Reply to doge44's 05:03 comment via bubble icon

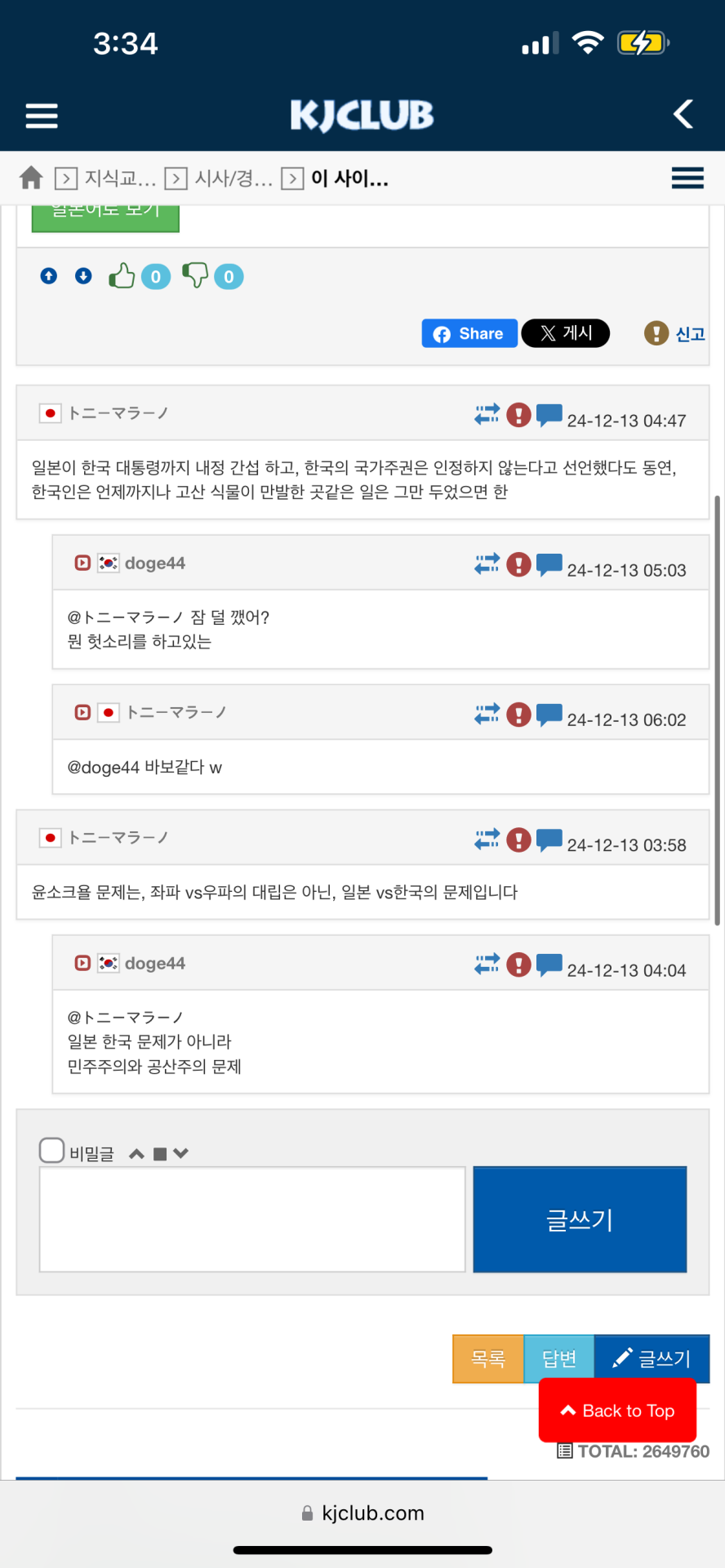[549, 564]
